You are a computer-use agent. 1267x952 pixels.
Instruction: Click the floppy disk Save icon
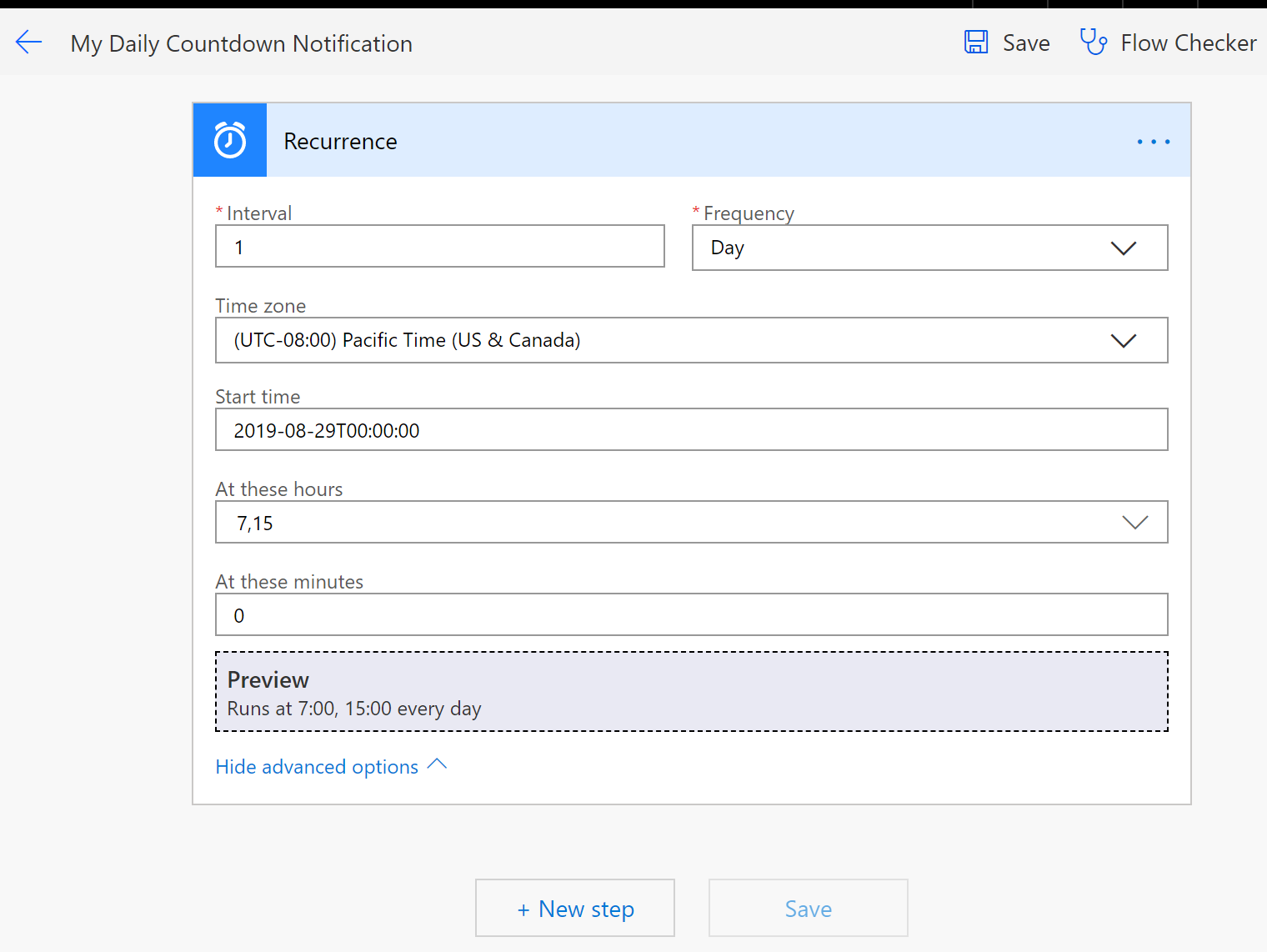click(x=976, y=43)
